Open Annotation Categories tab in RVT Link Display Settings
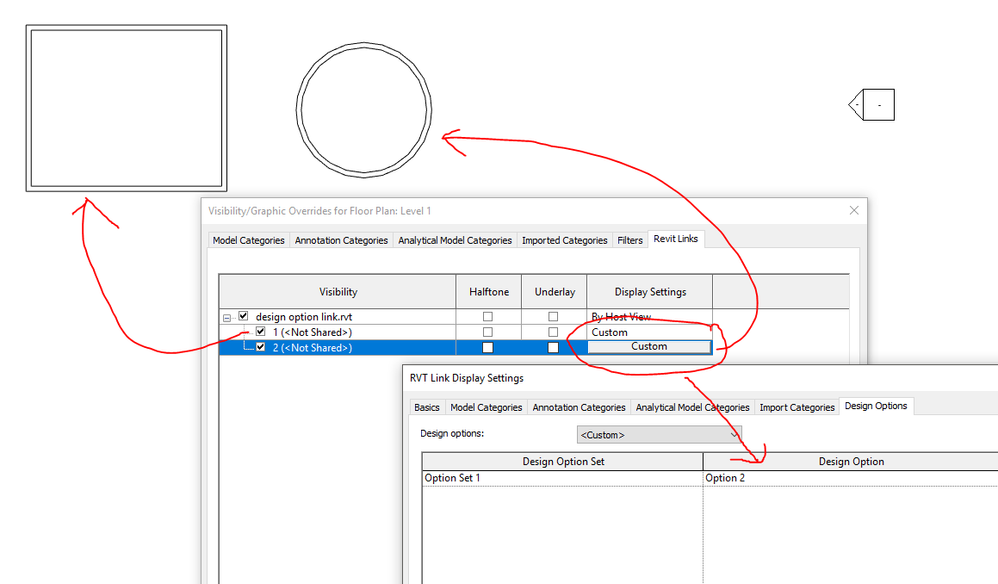This screenshot has height=584, width=998. [x=579, y=408]
